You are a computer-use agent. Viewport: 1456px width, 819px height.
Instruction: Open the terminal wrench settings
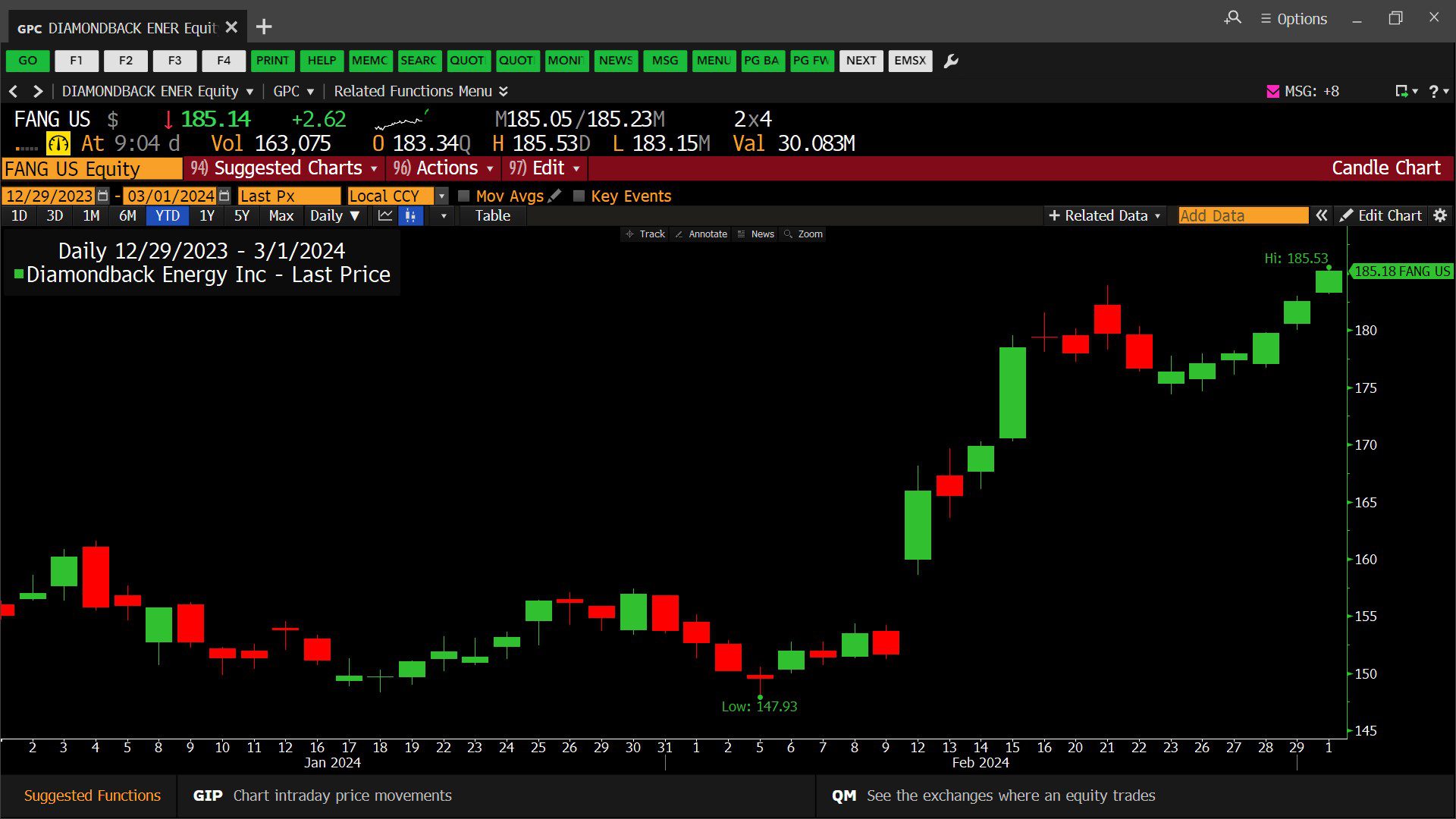(x=951, y=61)
